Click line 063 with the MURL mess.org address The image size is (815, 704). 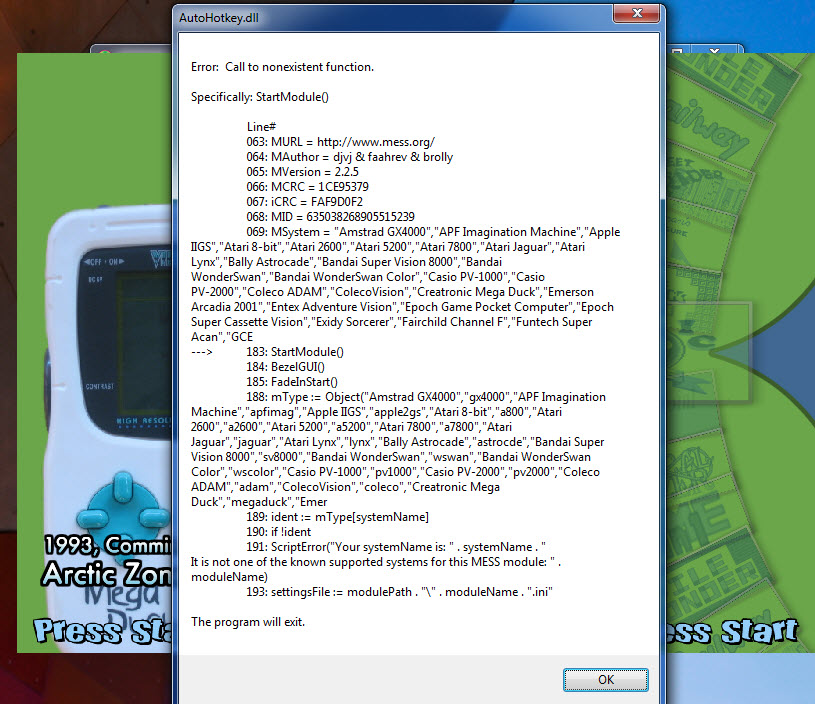pos(340,142)
